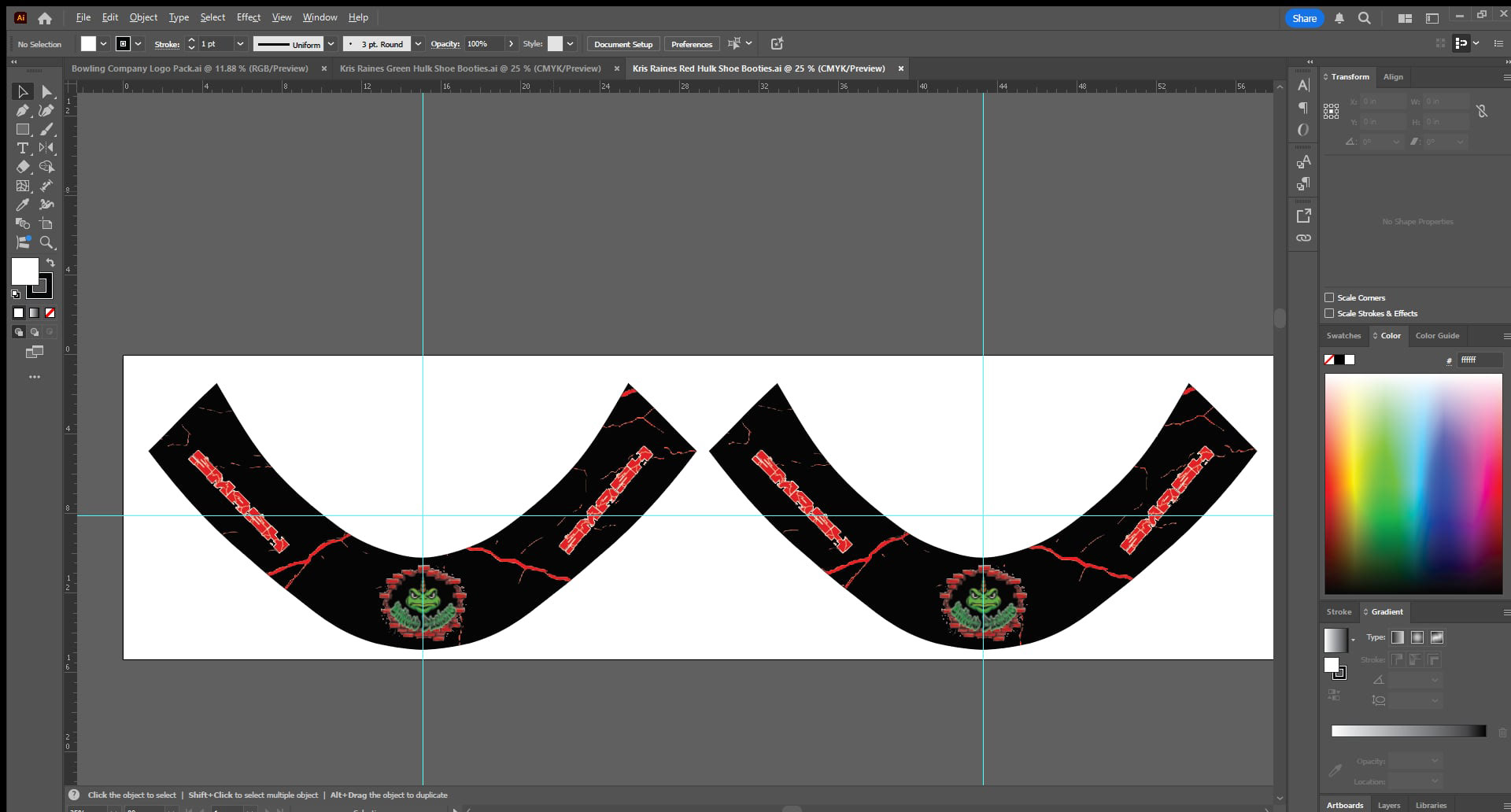Click the Share button
The image size is (1511, 812).
[1304, 18]
